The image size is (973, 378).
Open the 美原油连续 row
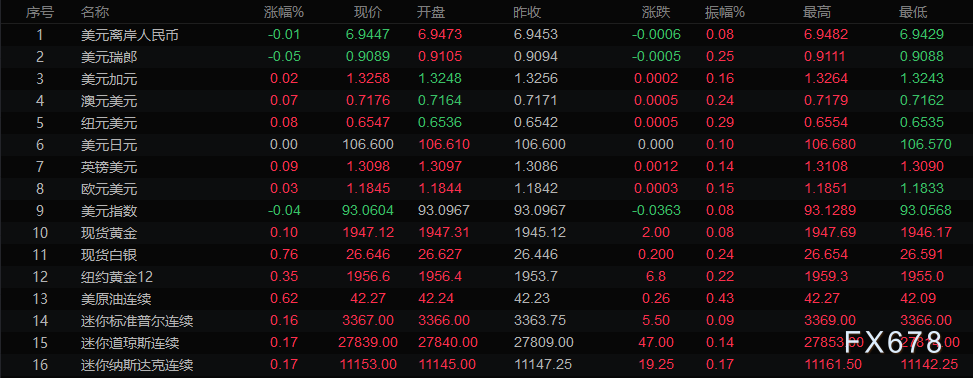coord(486,299)
